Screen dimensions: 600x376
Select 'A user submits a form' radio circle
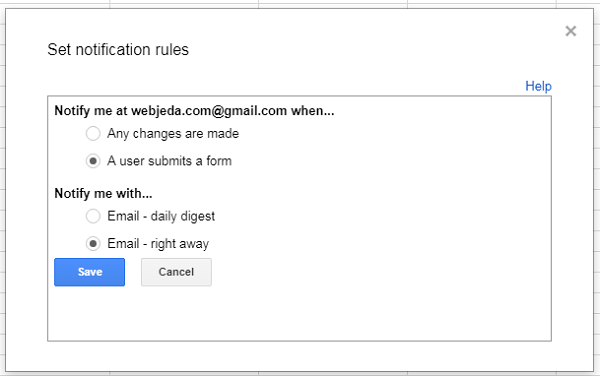coord(93,161)
